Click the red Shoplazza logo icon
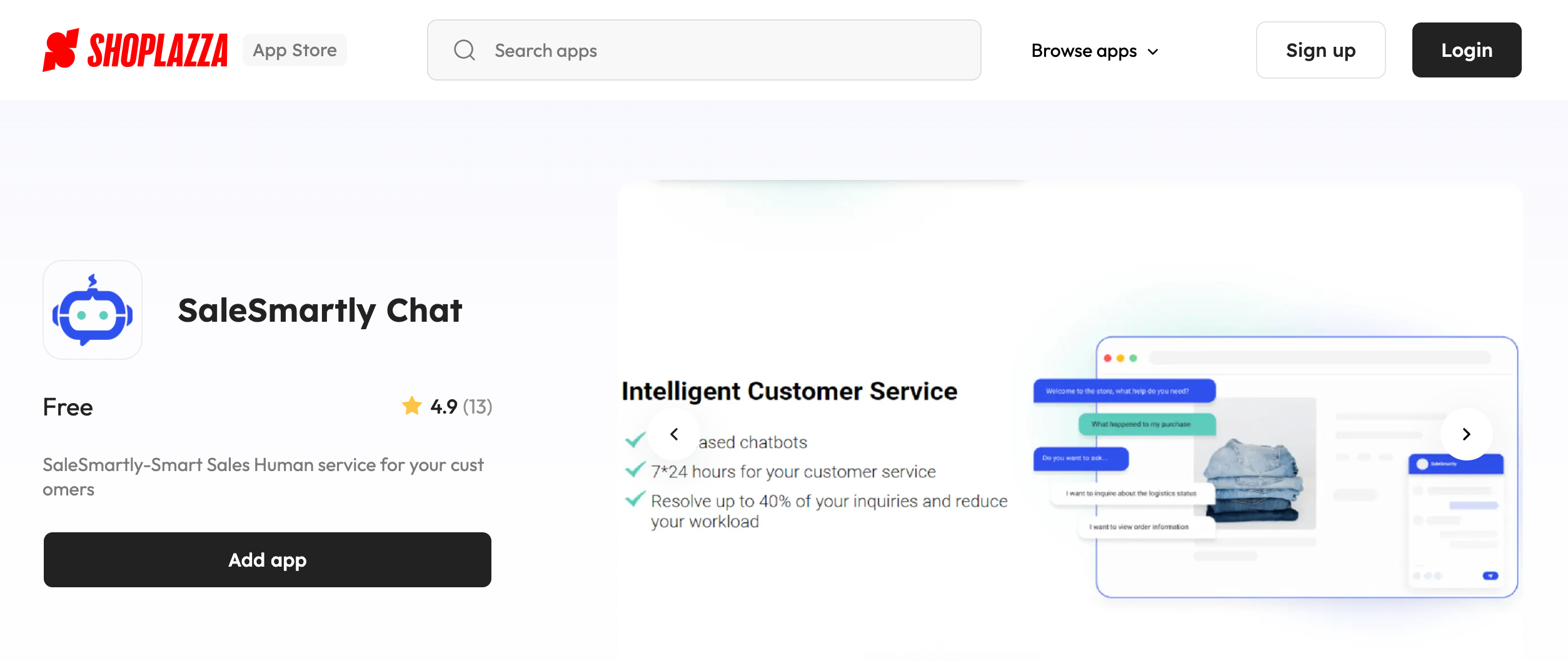 (61, 50)
